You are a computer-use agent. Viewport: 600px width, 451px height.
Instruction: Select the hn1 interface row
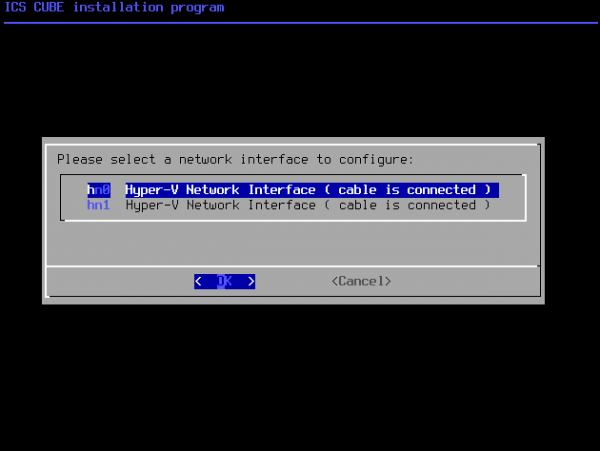[292, 205]
